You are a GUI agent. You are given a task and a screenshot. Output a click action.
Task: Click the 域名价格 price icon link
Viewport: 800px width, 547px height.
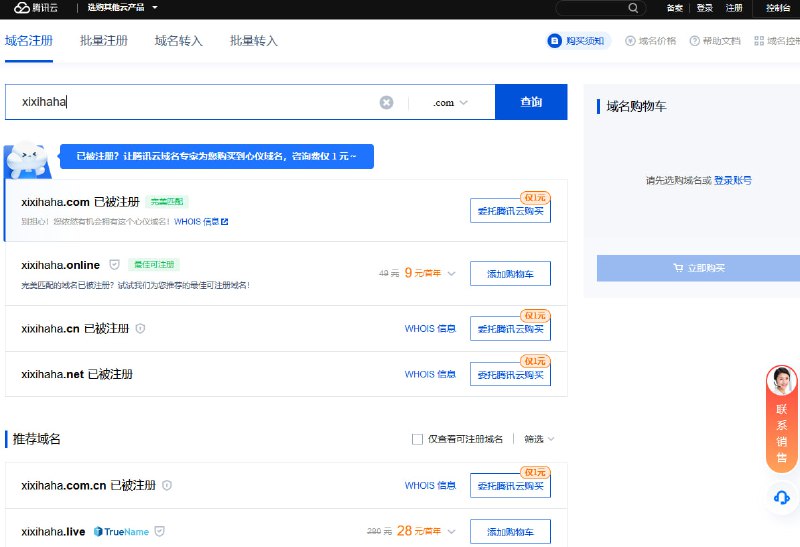coord(651,41)
